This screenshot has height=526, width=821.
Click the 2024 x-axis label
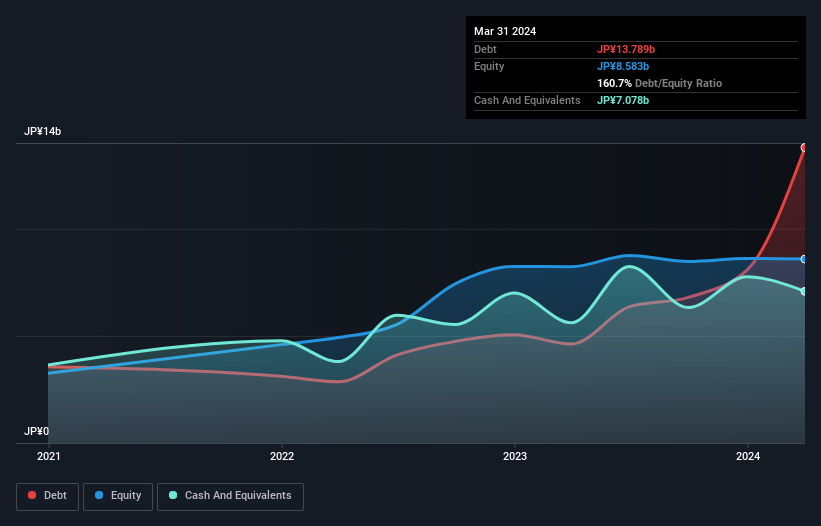[x=748, y=456]
